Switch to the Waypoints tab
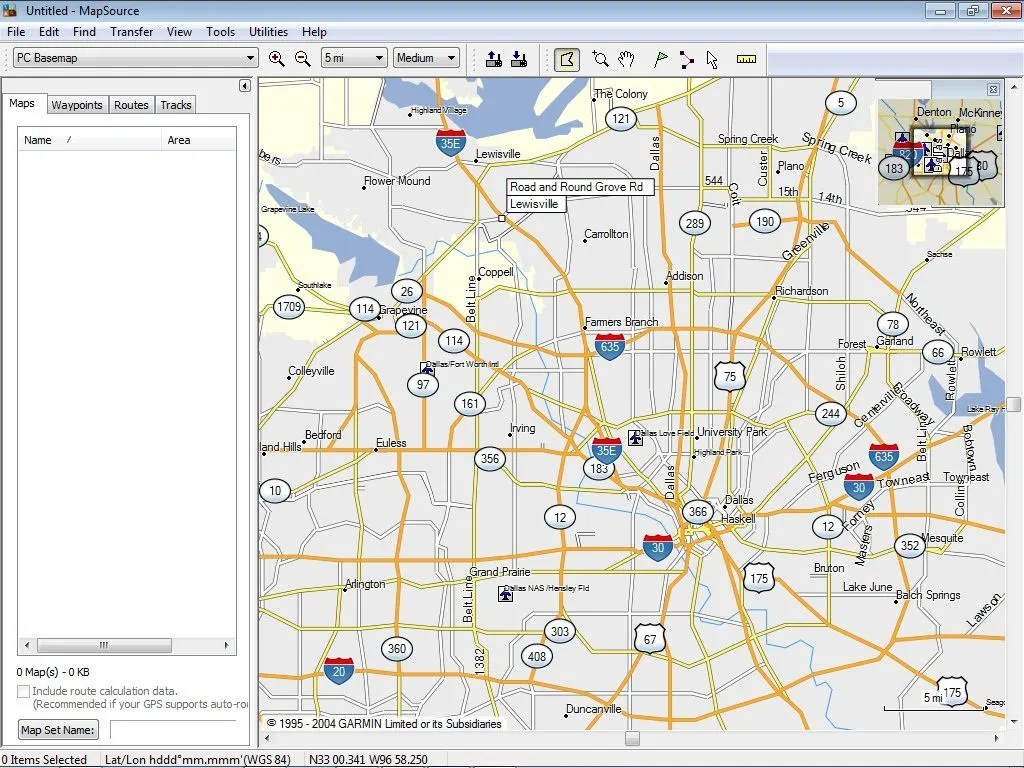Image resolution: width=1024 pixels, height=768 pixels. click(x=77, y=105)
